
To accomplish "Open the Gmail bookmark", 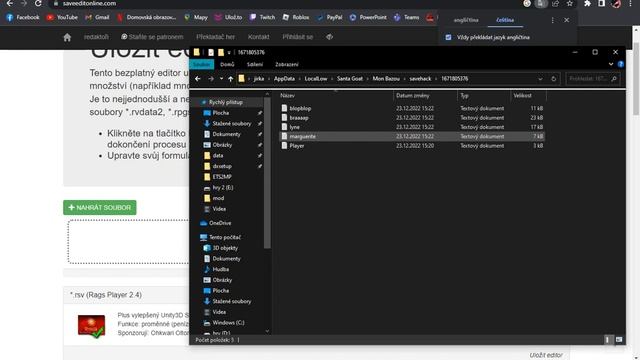I will click(x=97, y=17).
